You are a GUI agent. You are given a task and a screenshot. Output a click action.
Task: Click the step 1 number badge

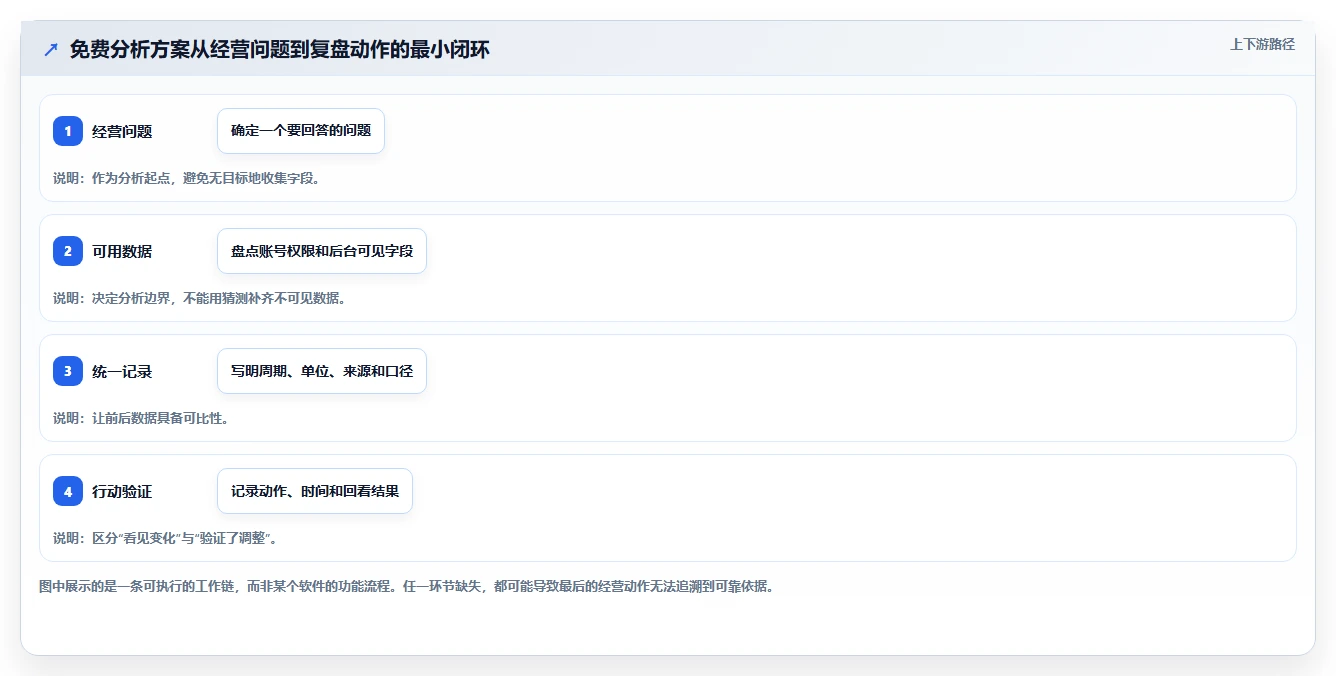click(68, 131)
